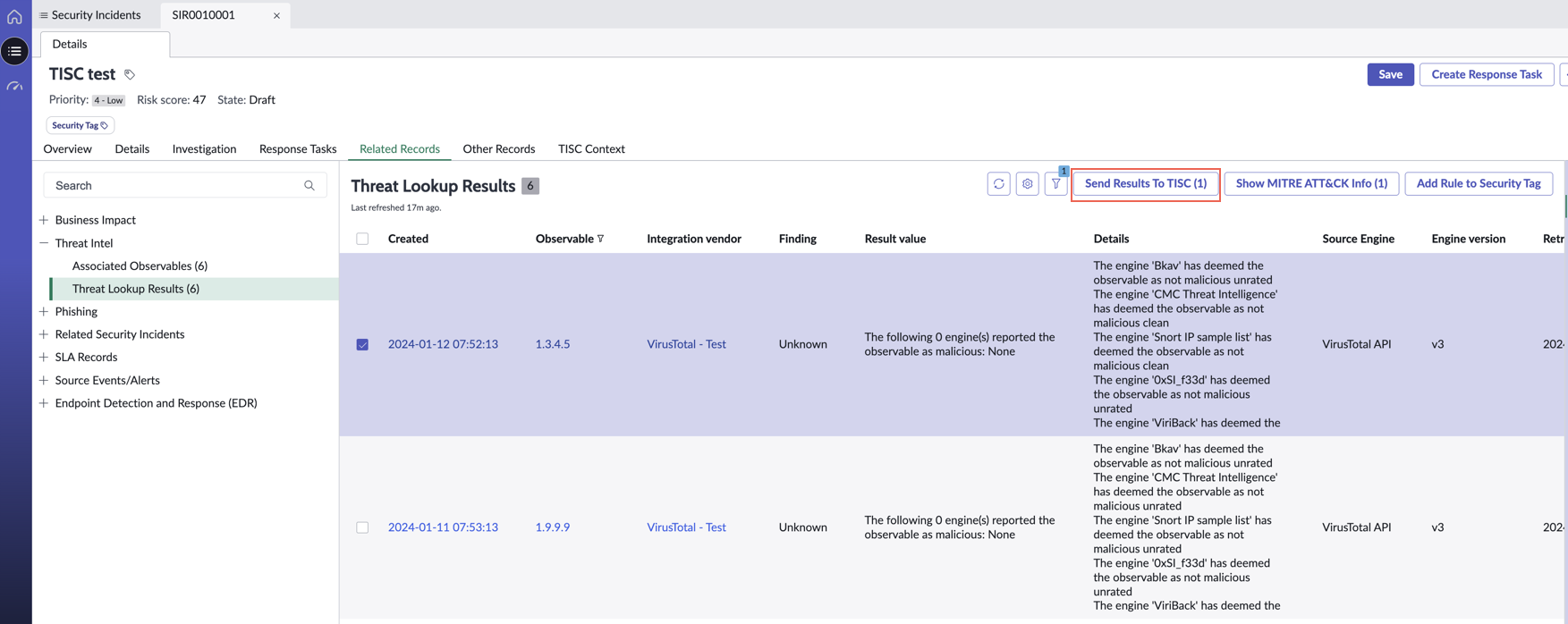
Task: Open the home icon in sidebar
Action: coord(14,16)
